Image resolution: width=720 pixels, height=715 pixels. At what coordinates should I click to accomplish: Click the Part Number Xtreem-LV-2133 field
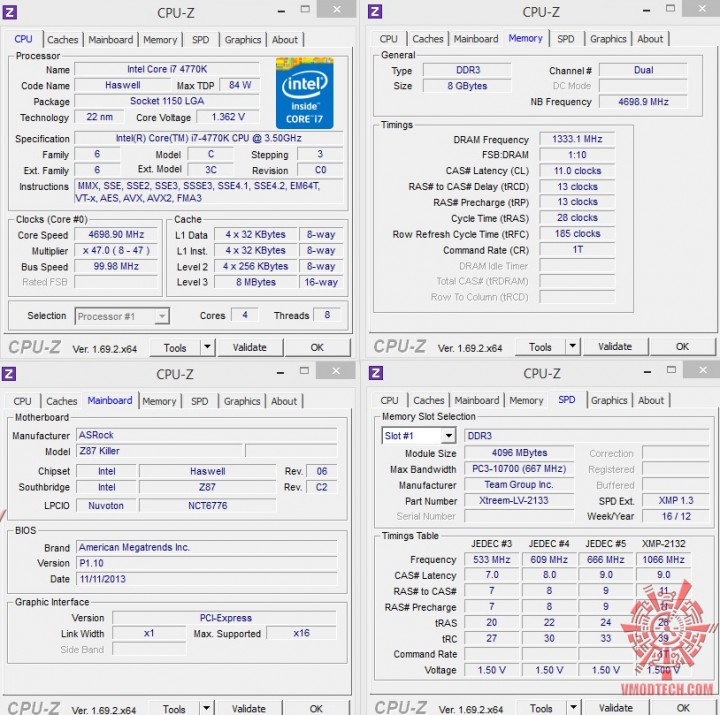[x=519, y=500]
